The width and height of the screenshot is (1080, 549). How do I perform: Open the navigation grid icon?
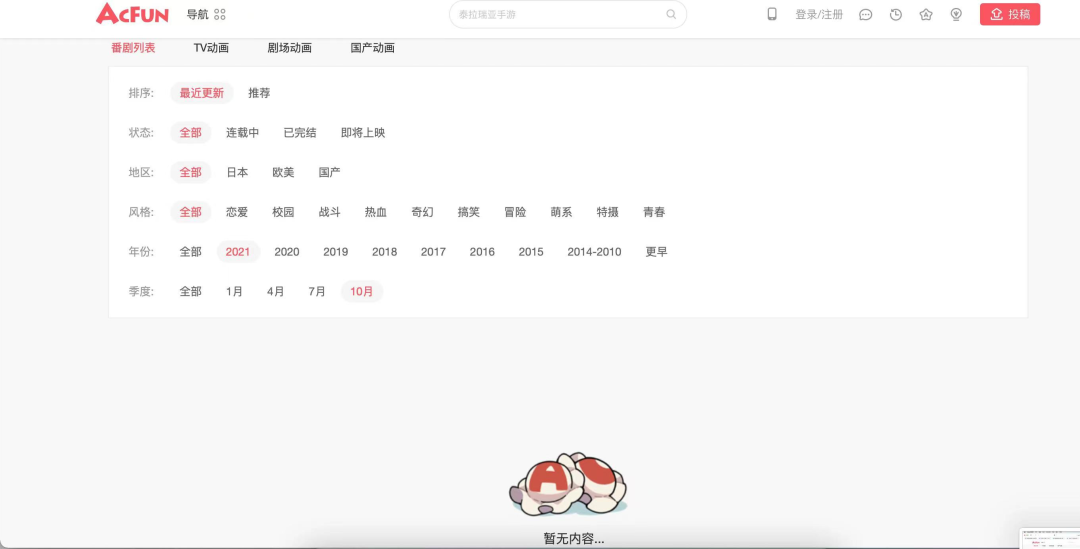click(220, 14)
